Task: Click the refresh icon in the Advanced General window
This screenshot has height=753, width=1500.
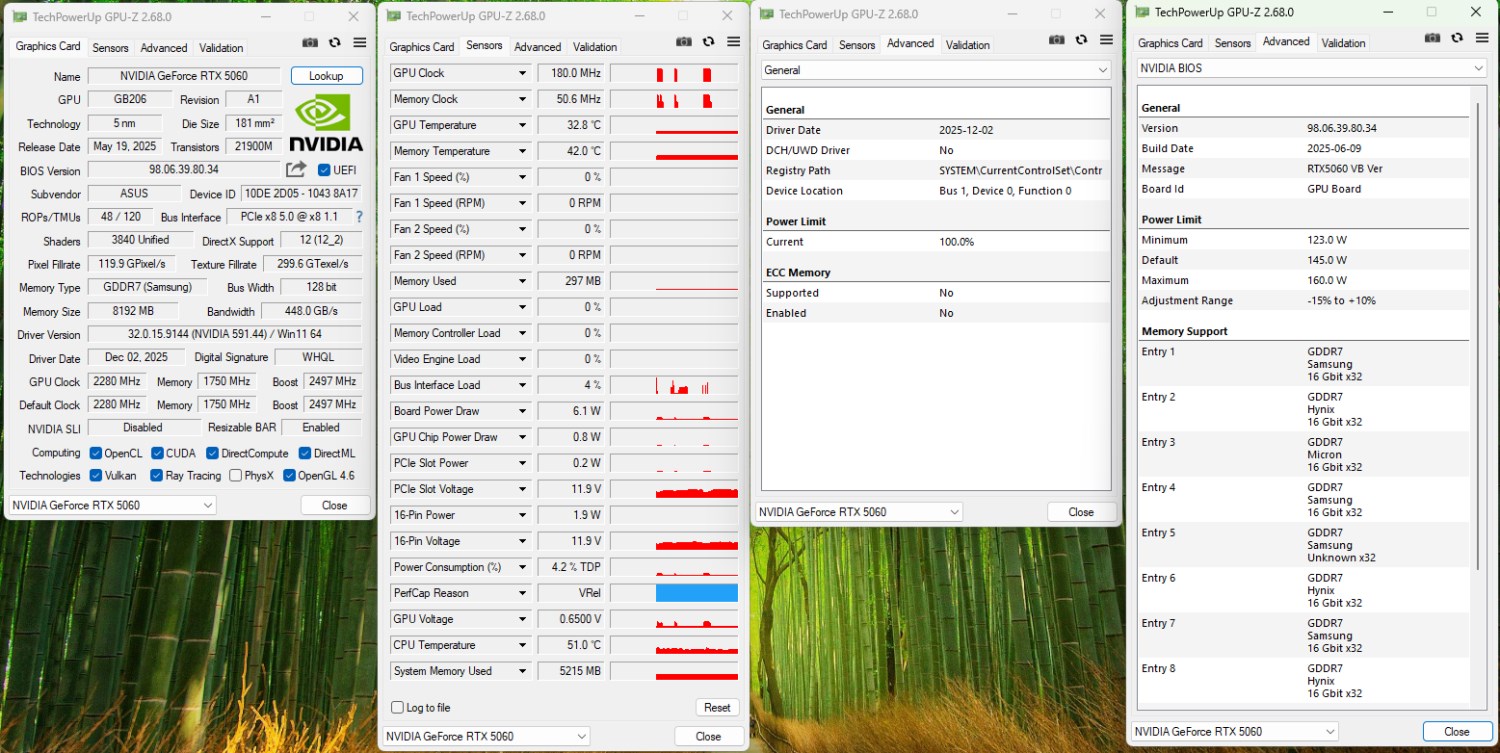Action: (x=1081, y=40)
